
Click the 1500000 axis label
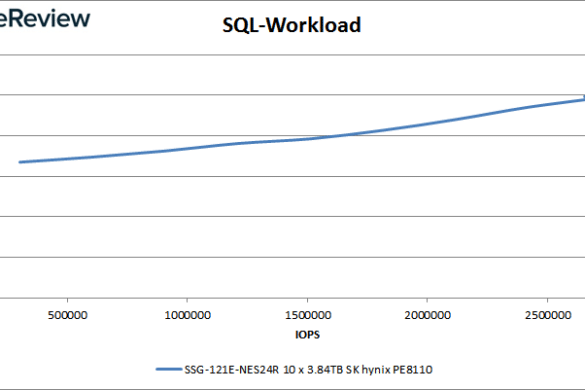click(x=308, y=315)
